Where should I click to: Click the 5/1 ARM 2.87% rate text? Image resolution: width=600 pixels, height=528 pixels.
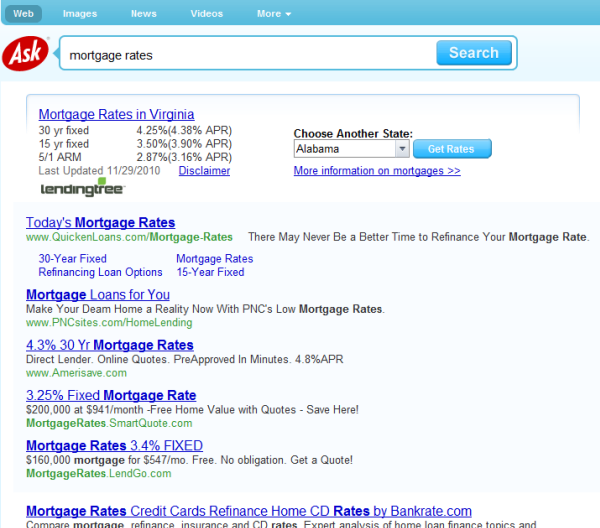(x=135, y=157)
